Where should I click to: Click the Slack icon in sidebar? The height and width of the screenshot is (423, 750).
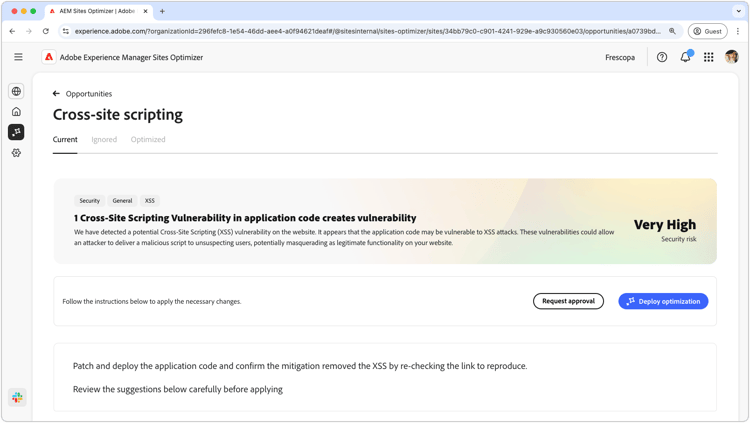pos(17,397)
